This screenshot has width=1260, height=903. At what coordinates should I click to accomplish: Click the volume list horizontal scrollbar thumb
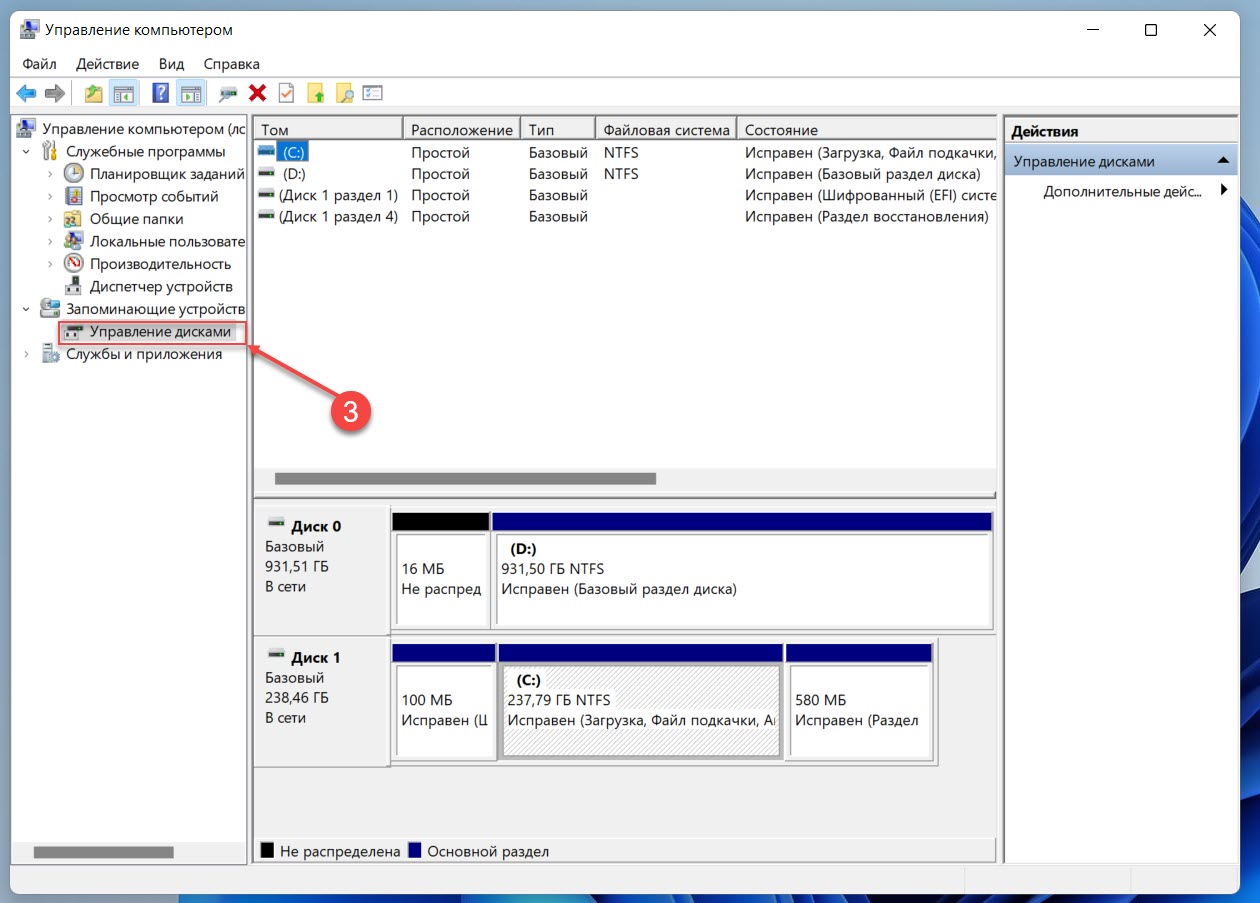point(465,479)
